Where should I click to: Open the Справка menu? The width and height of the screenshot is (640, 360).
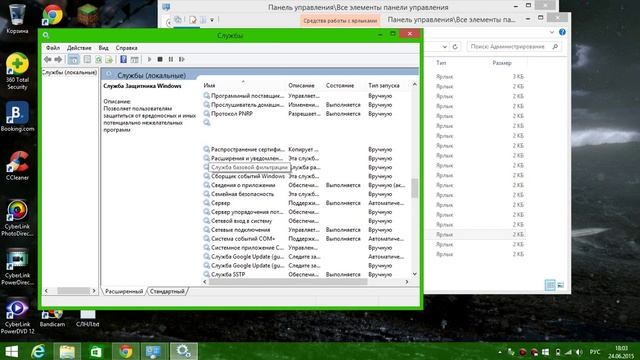point(127,48)
